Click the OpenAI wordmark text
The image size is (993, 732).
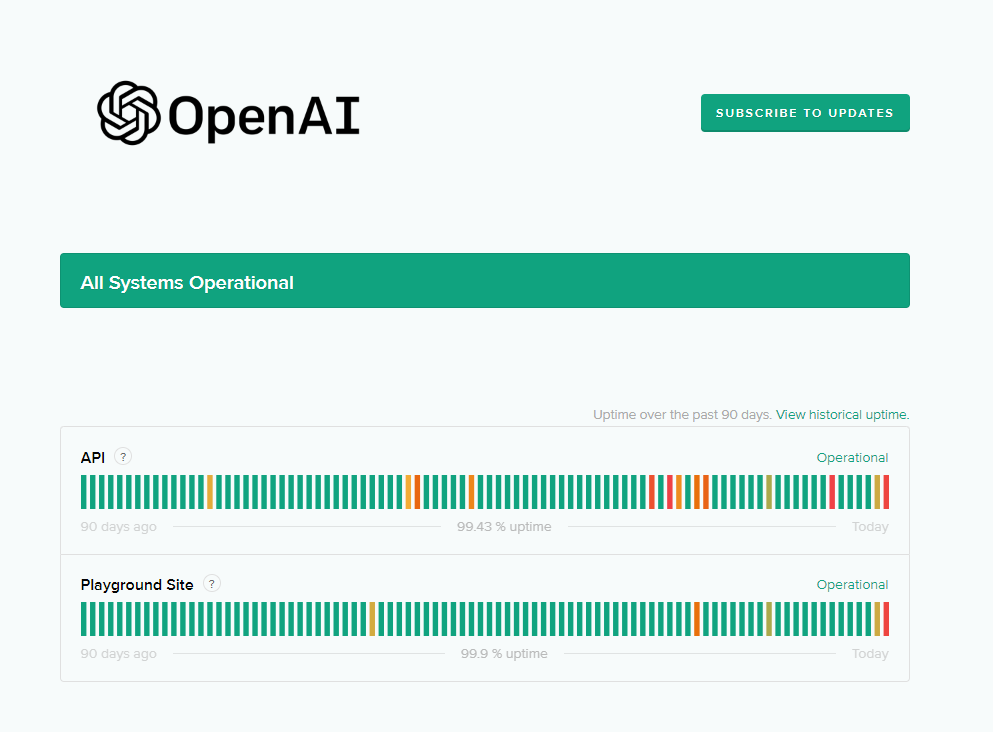[x=264, y=116]
